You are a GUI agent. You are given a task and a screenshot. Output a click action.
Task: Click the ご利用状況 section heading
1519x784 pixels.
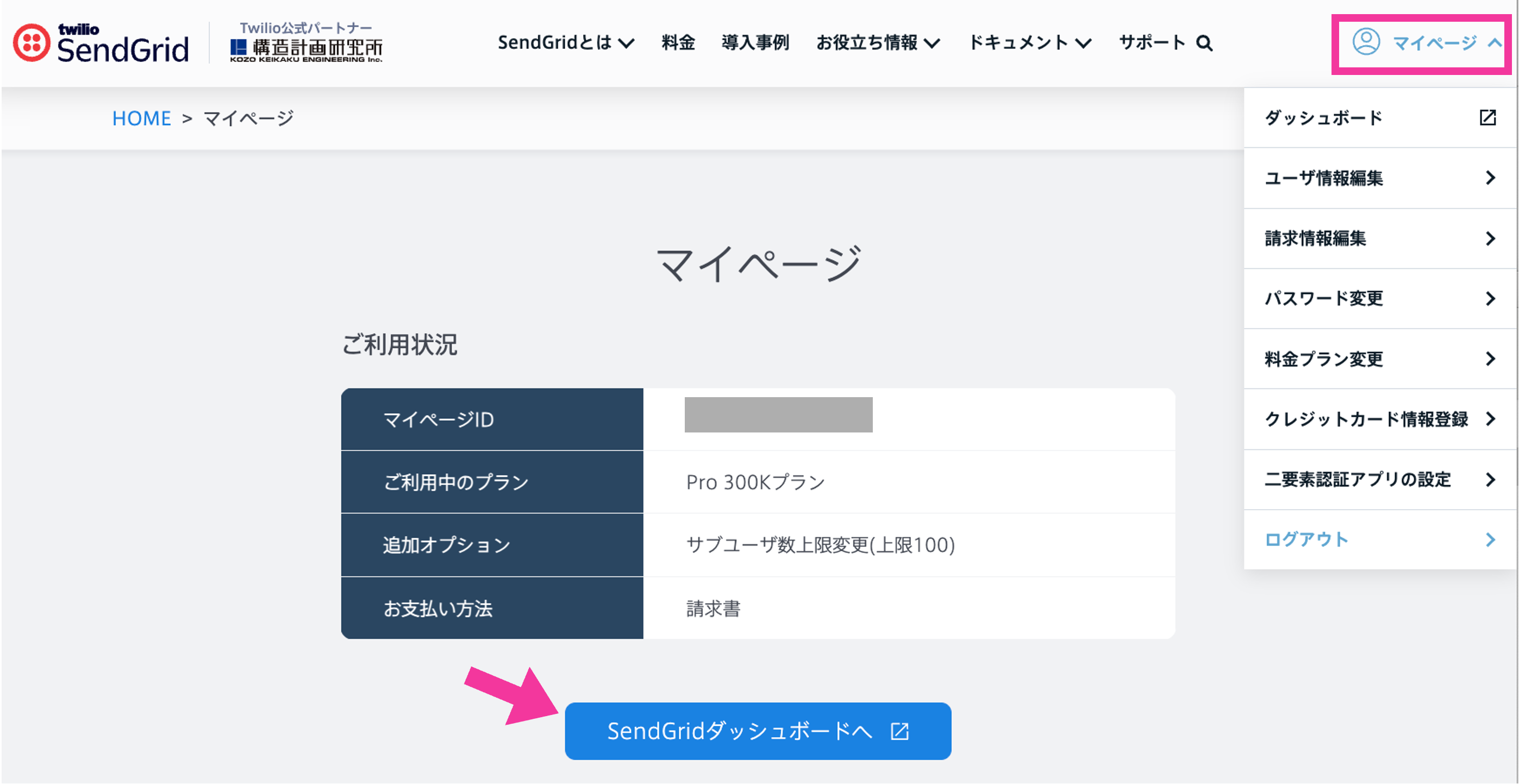(399, 345)
